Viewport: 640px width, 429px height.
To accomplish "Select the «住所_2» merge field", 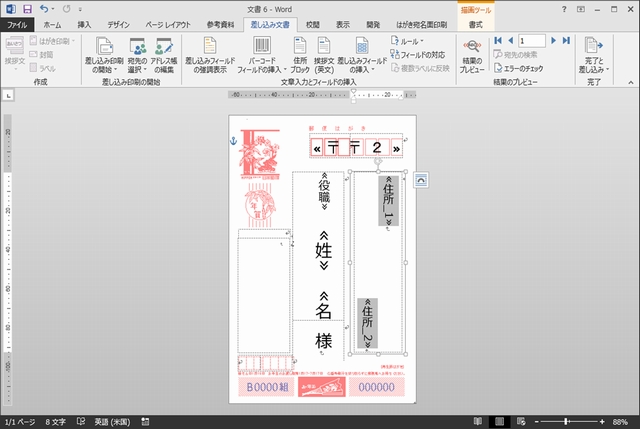I will 367,323.
